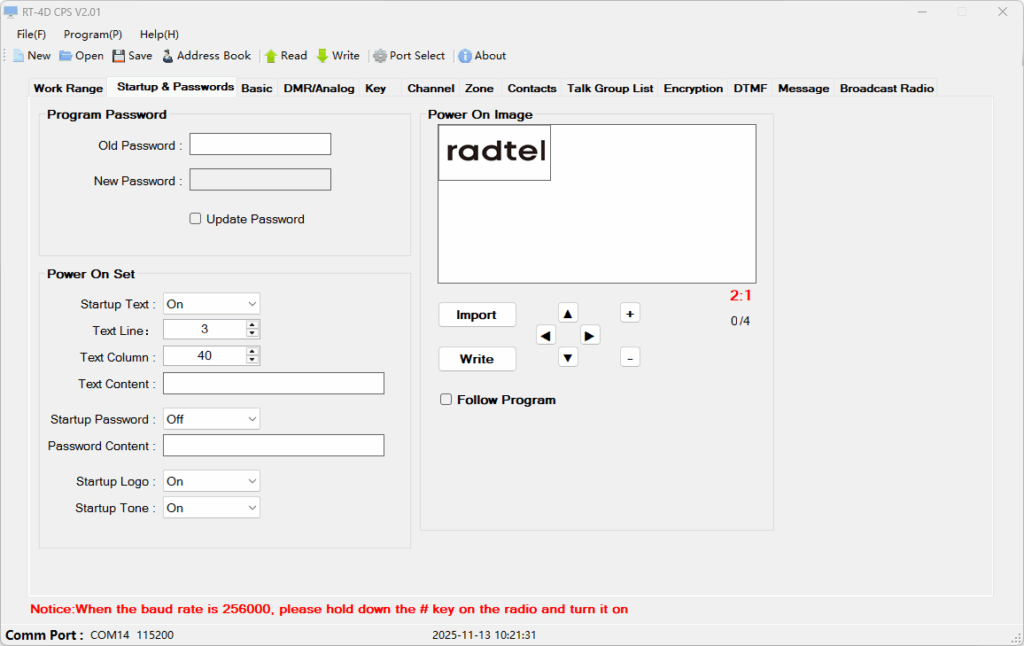Open an existing file via the Open icon

pyautogui.click(x=80, y=56)
